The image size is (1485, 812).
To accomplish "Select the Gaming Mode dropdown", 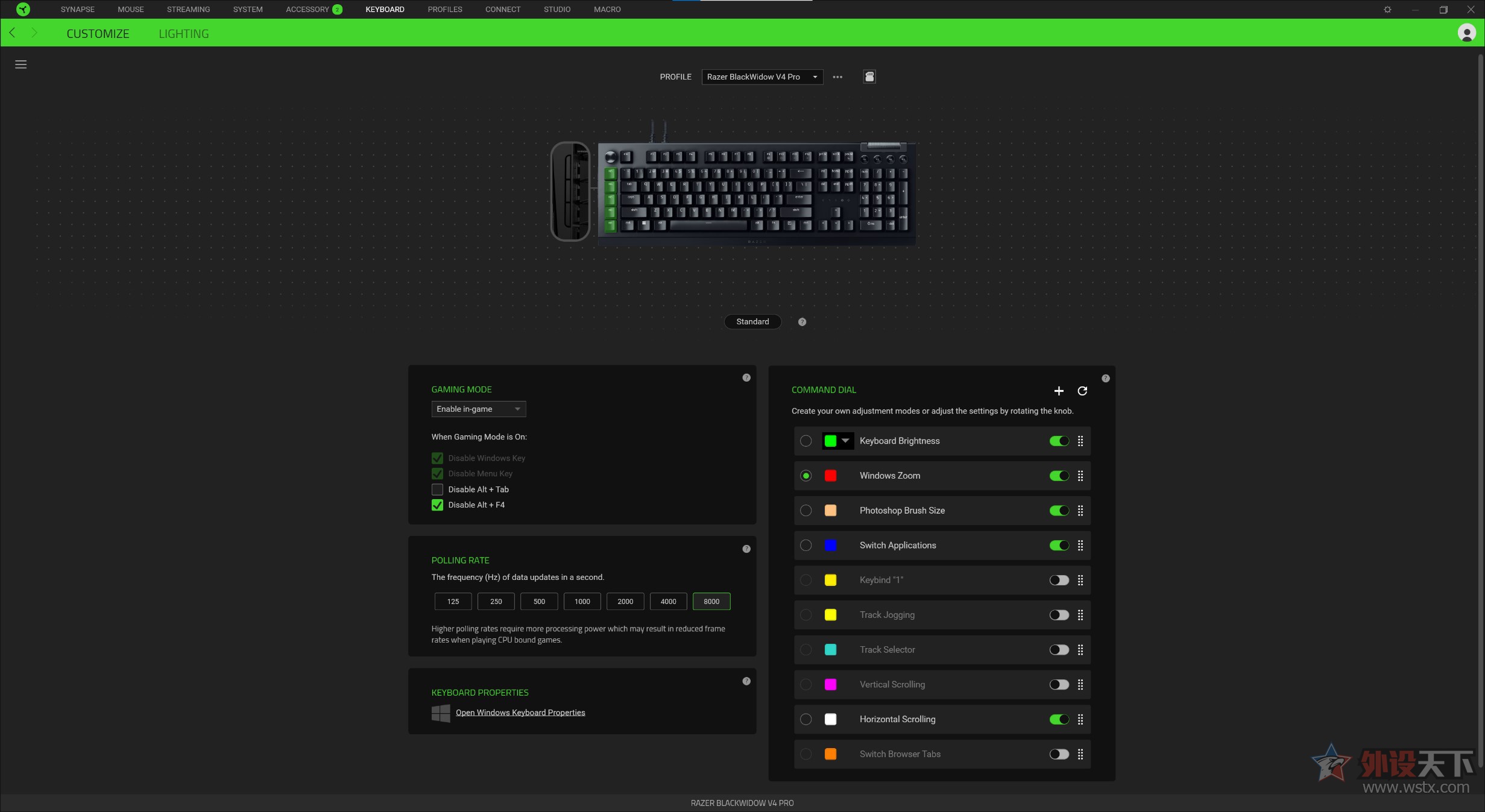I will [x=478, y=408].
